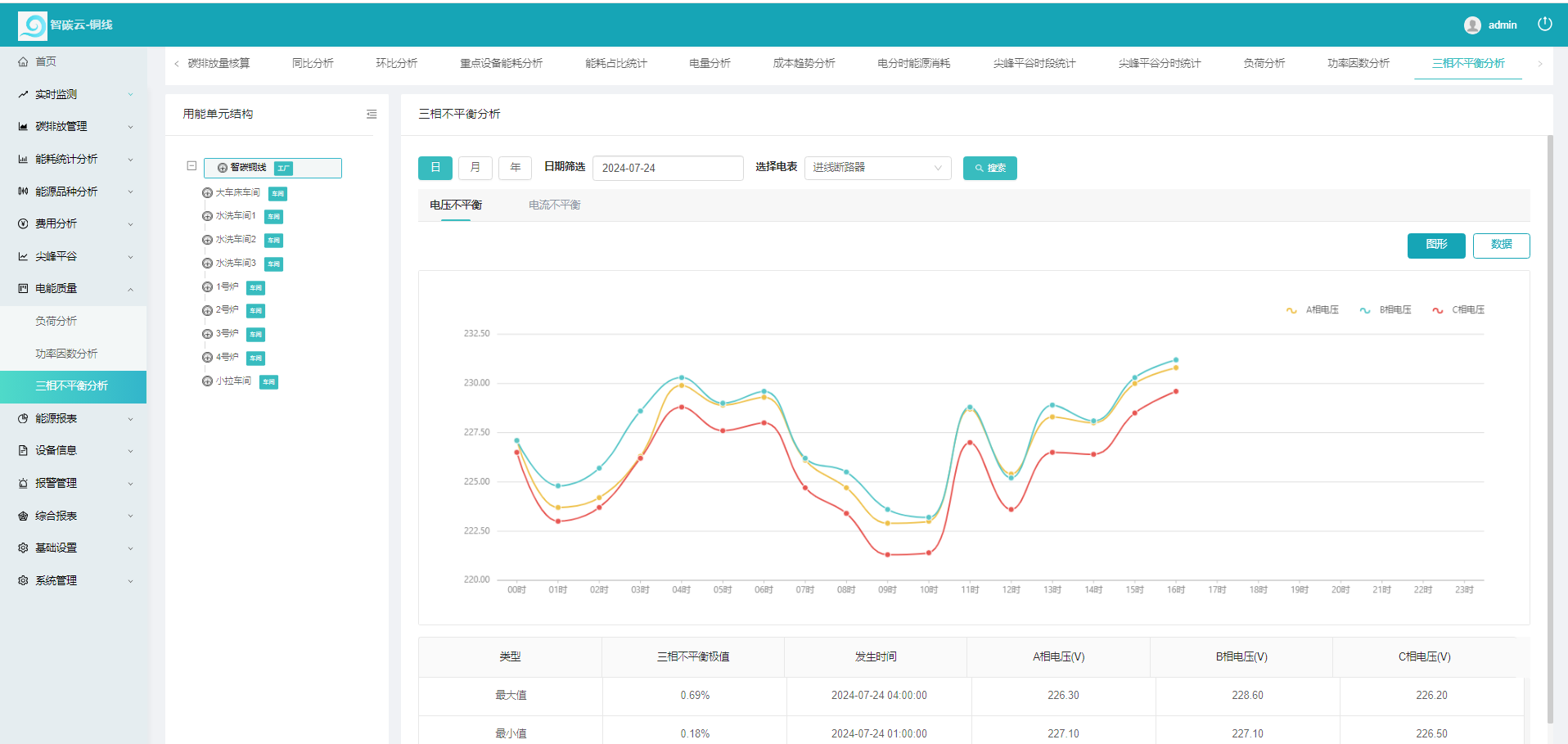Select the 费用分析 sidebar icon
This screenshot has height=744, width=1568.
point(23,223)
